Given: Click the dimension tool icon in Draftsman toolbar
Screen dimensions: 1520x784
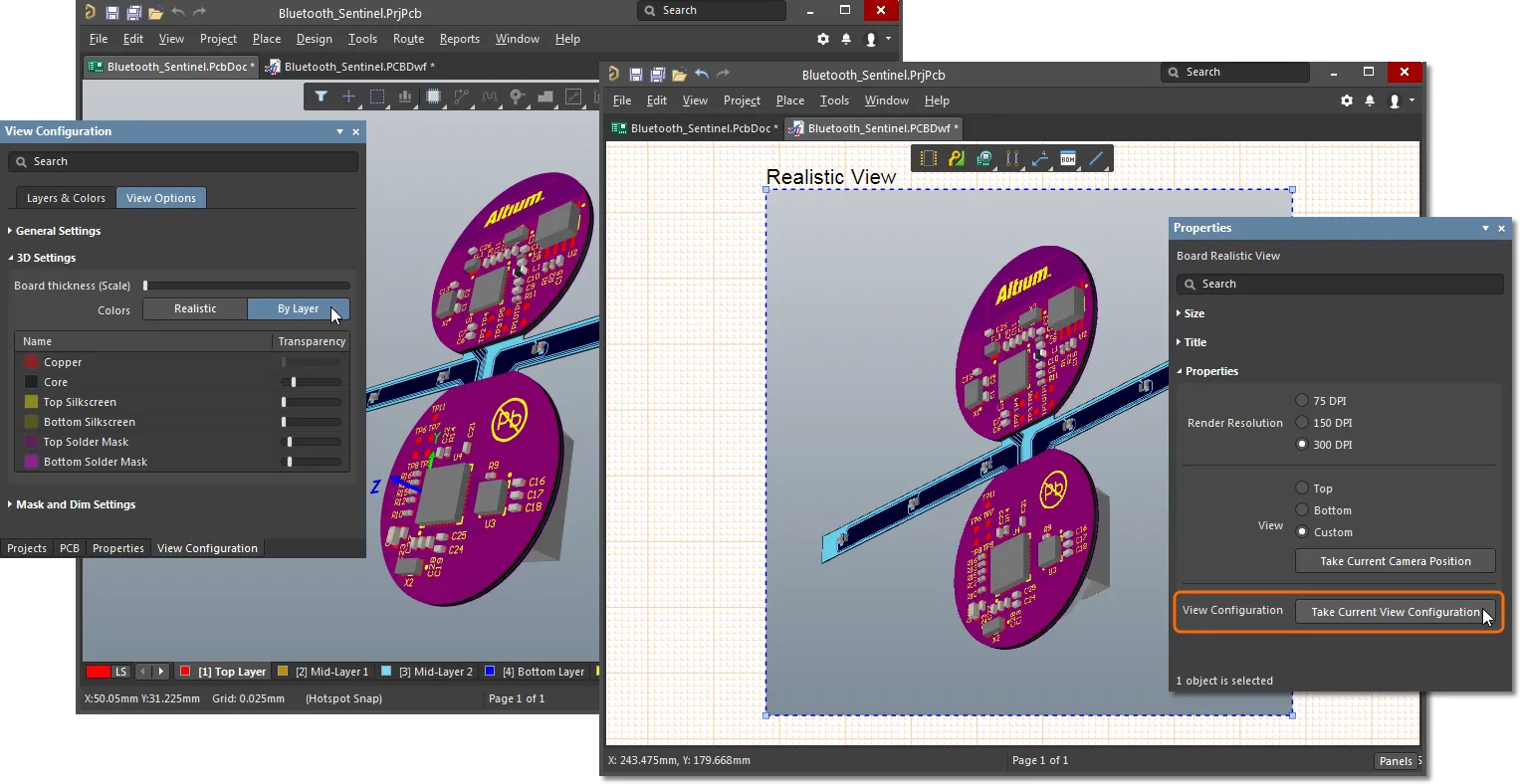Looking at the screenshot, I should [x=1040, y=158].
